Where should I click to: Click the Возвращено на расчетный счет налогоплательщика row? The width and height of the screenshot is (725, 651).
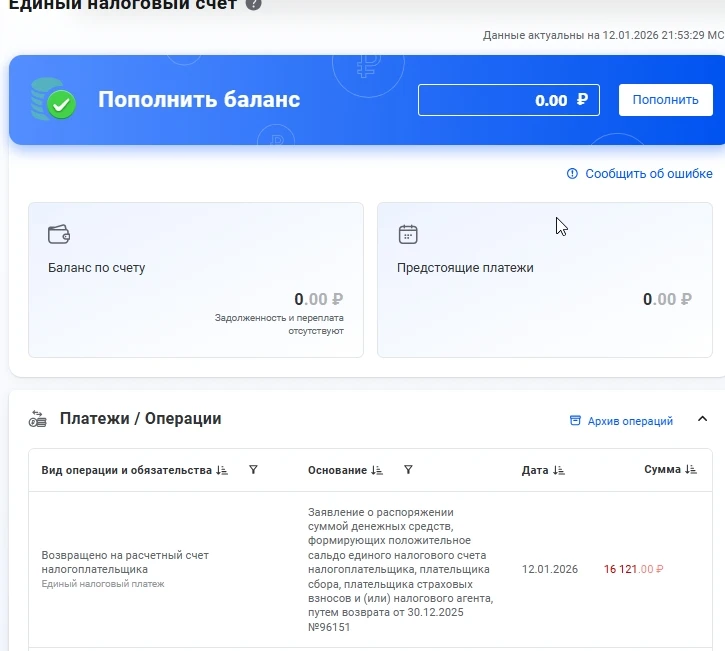(370, 569)
